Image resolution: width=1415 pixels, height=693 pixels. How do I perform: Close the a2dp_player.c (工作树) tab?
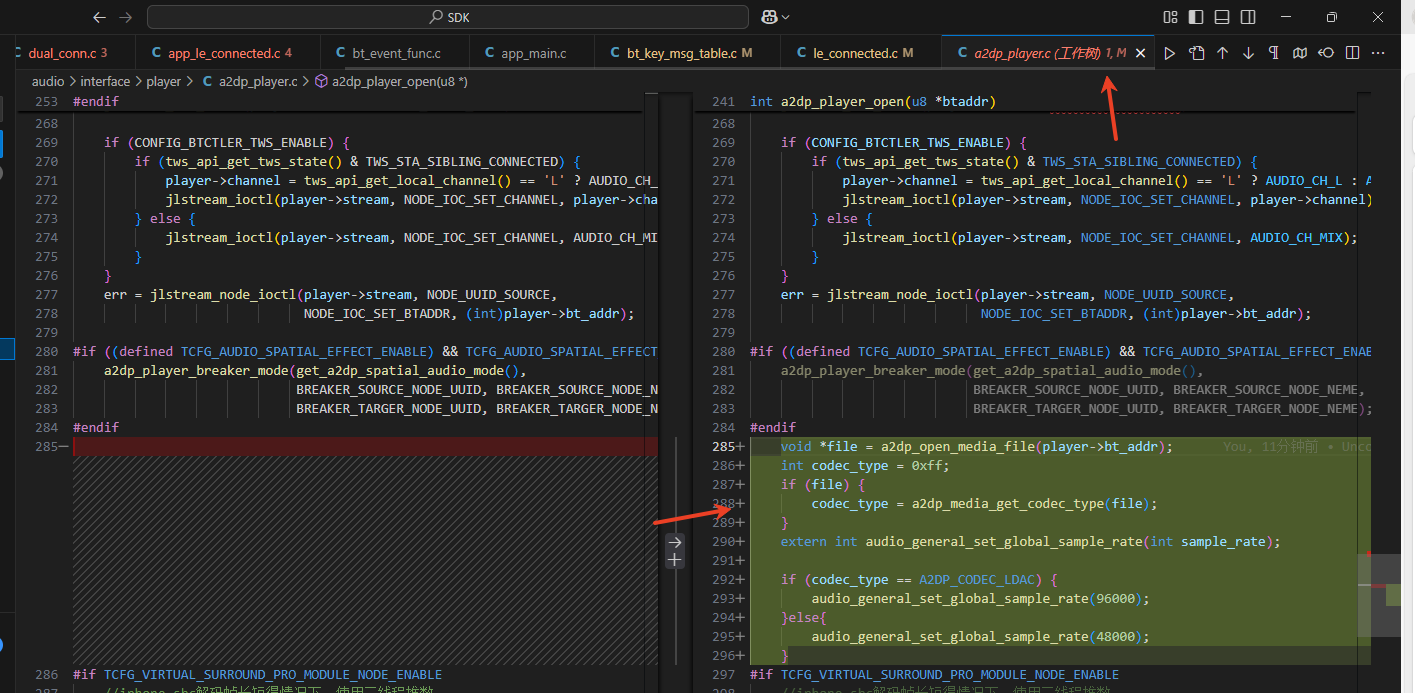click(x=1140, y=53)
